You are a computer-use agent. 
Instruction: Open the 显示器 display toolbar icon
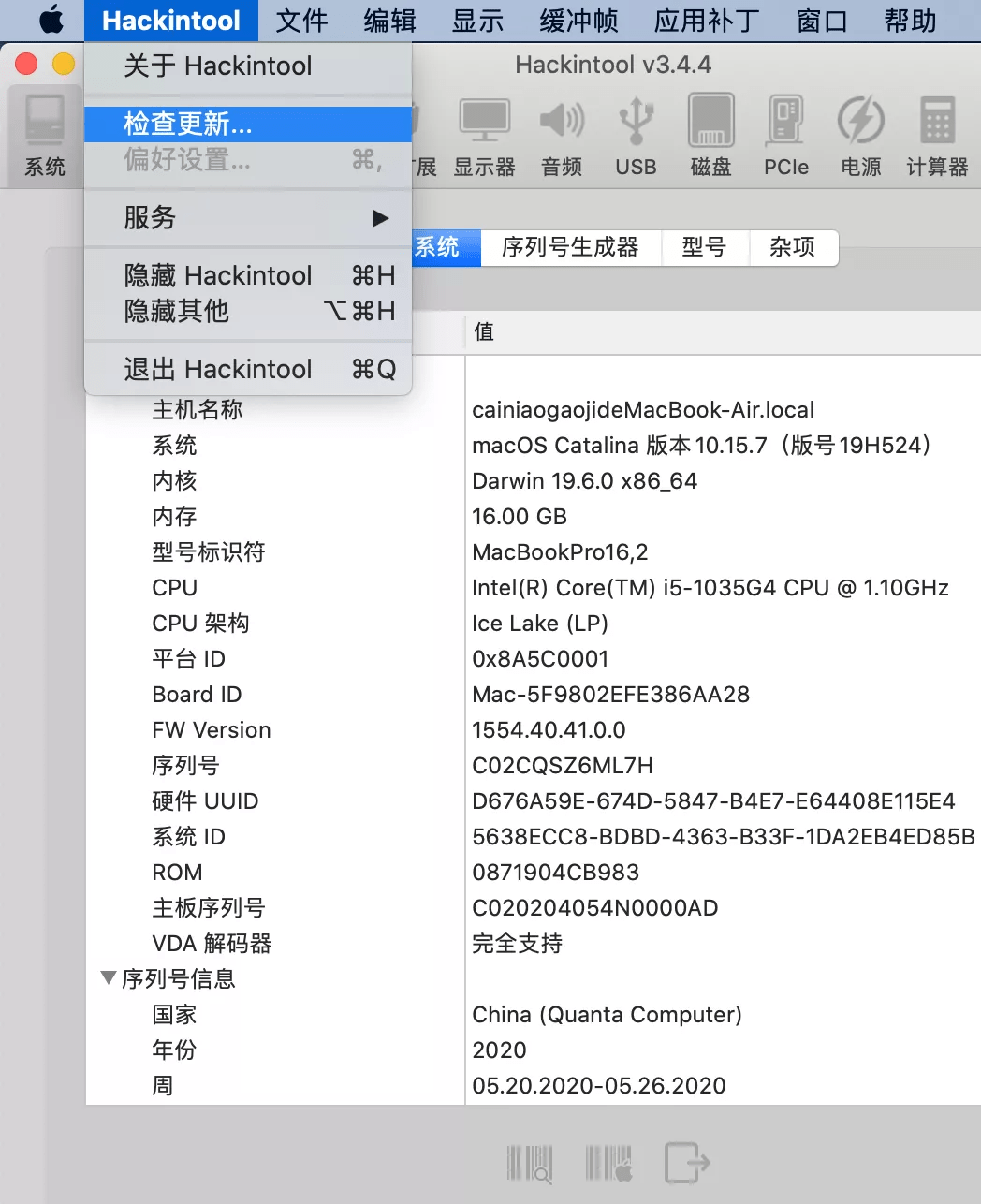coord(484,136)
